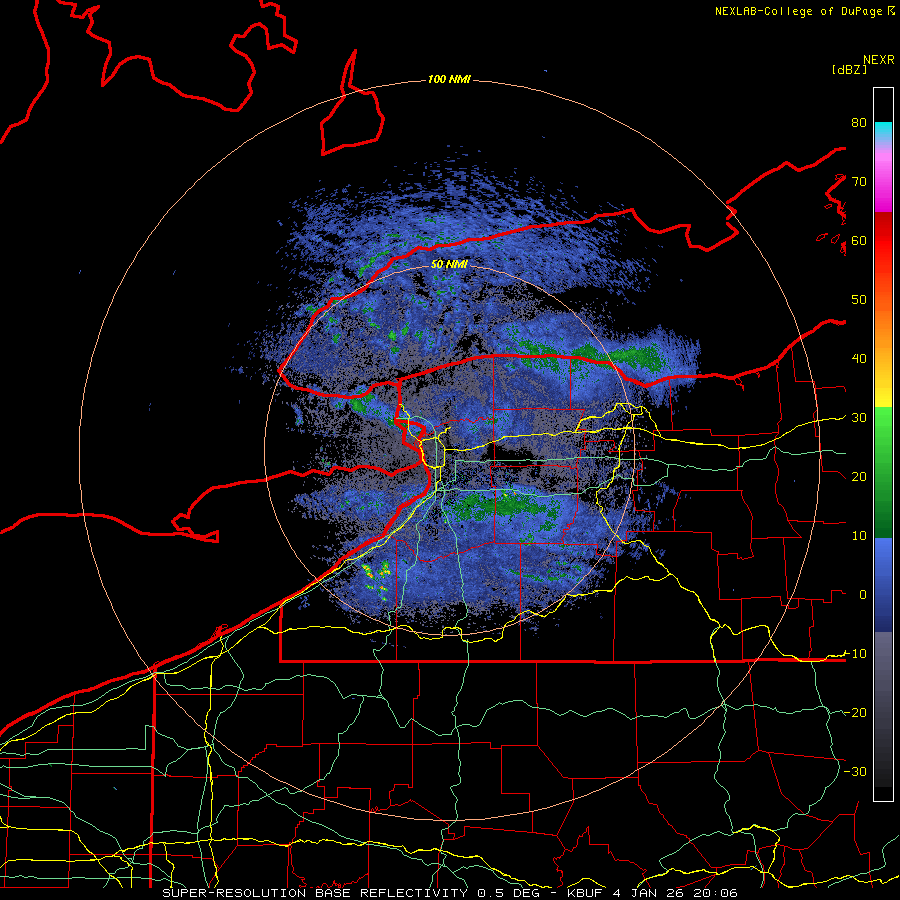Click the NEXR label above color scale

click(x=879, y=60)
